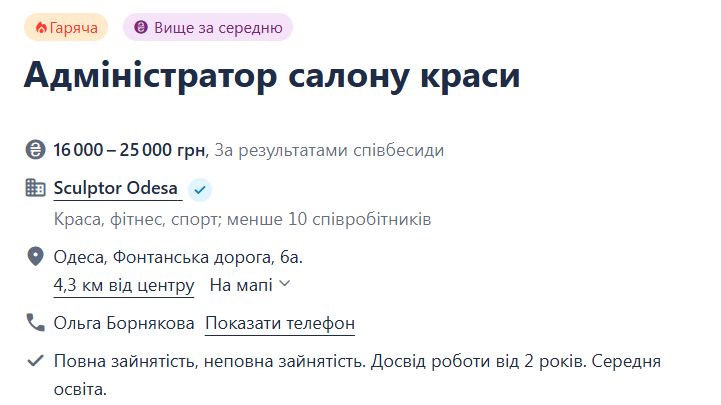Click the chevron arrow next to На мапі
This screenshot has height=405, width=721.
285,284
